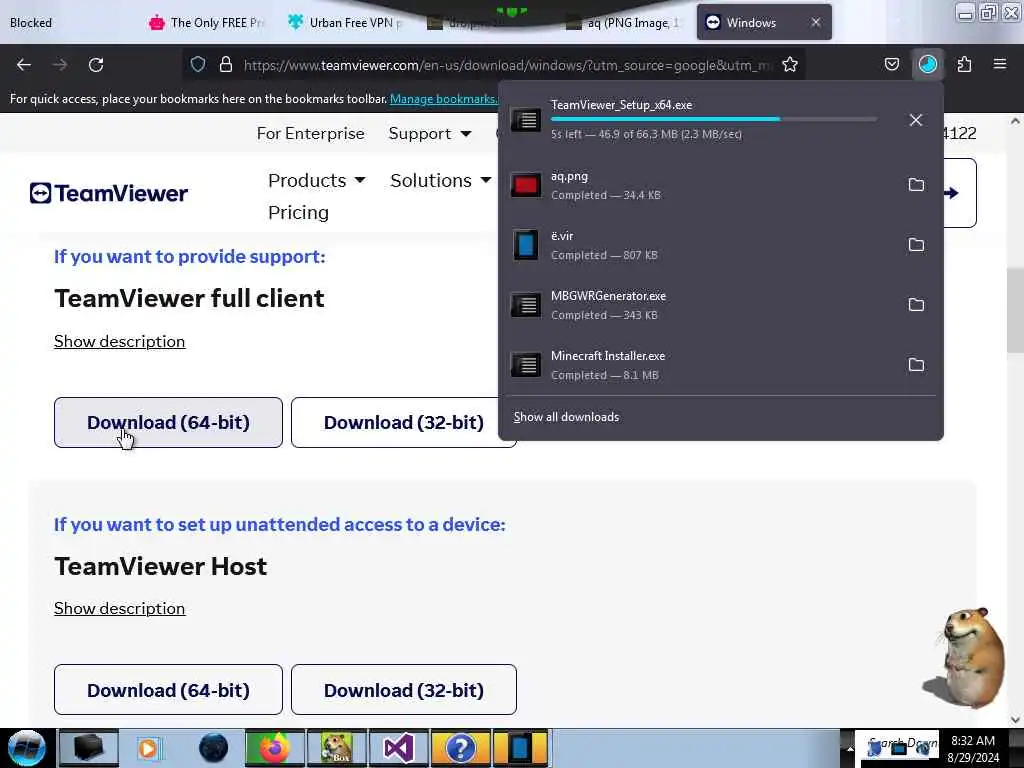Screen dimensions: 1024x768
Task: Open Firefox from the taskbar
Action: (x=275, y=748)
